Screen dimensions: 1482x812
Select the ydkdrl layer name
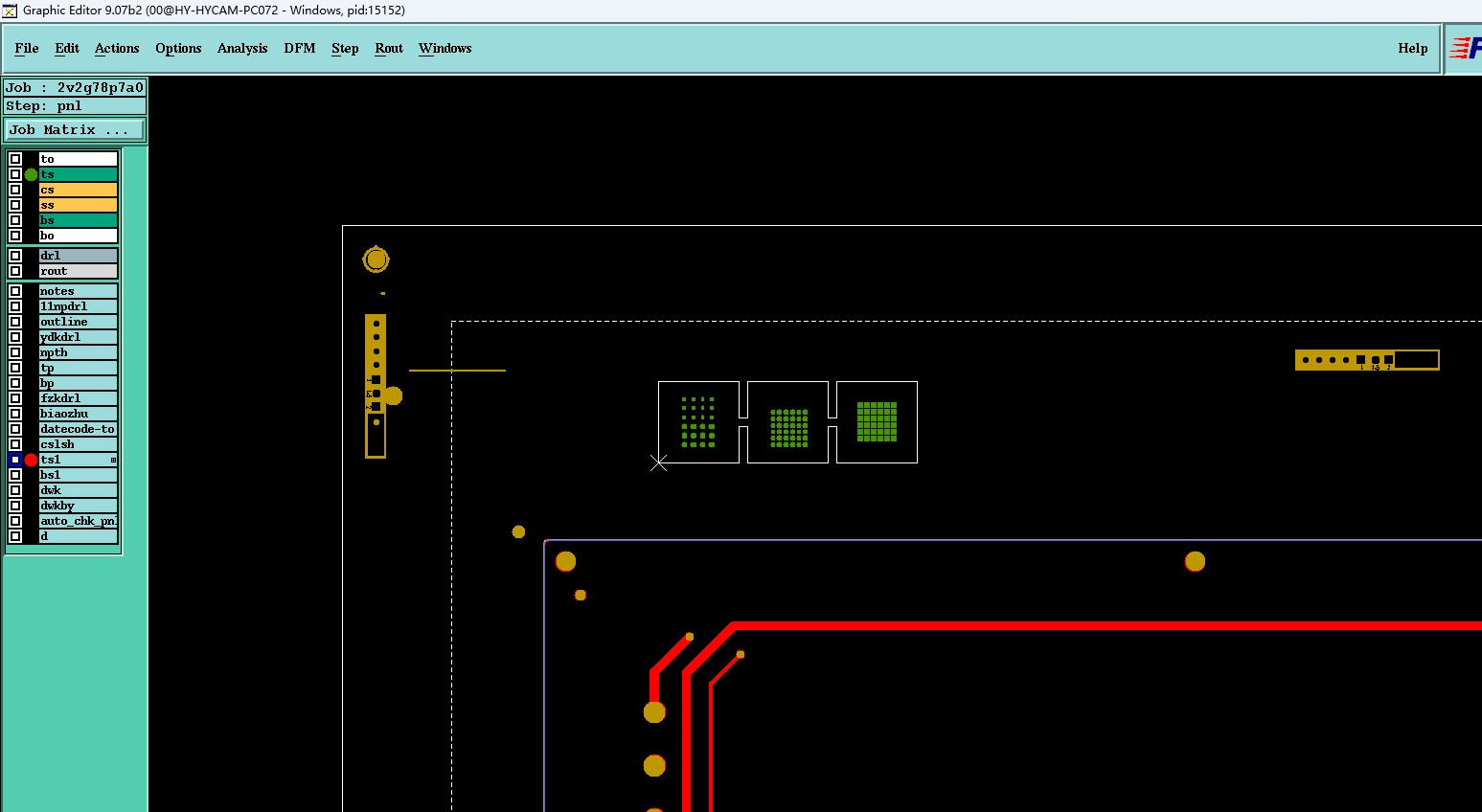78,337
